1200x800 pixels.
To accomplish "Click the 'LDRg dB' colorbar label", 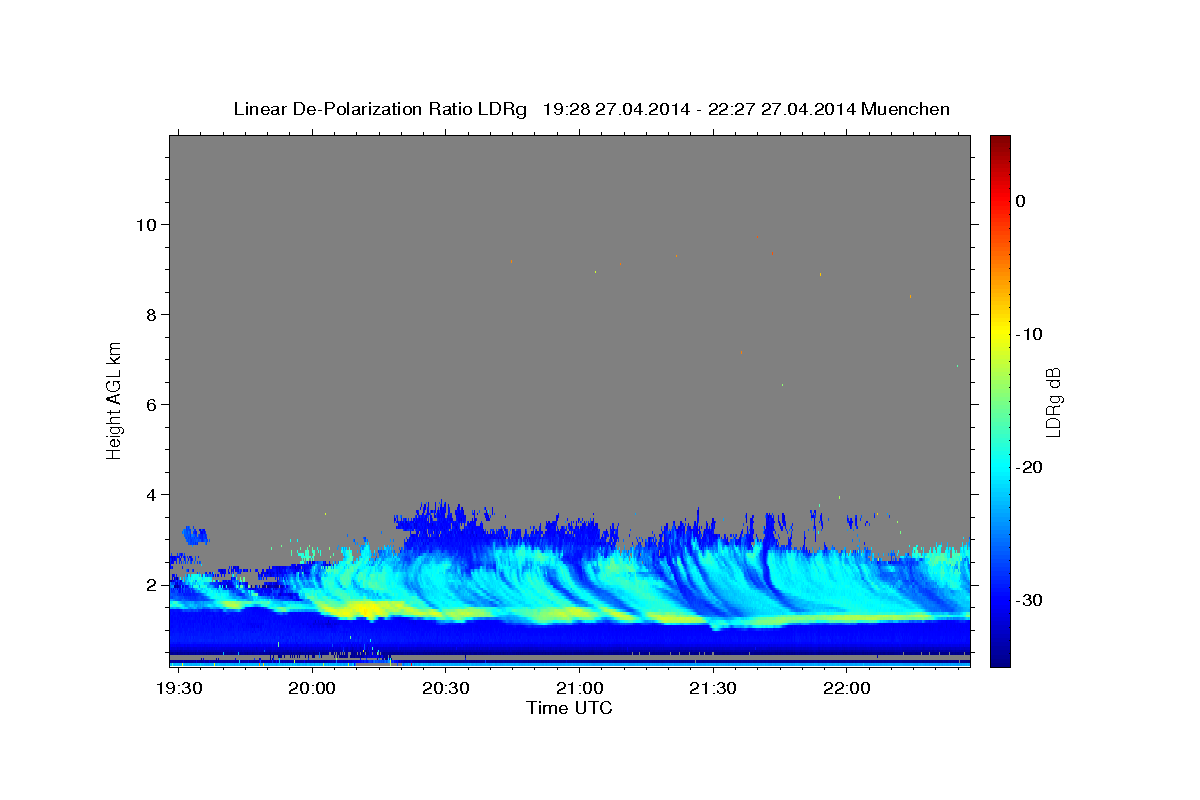I will [x=1053, y=400].
